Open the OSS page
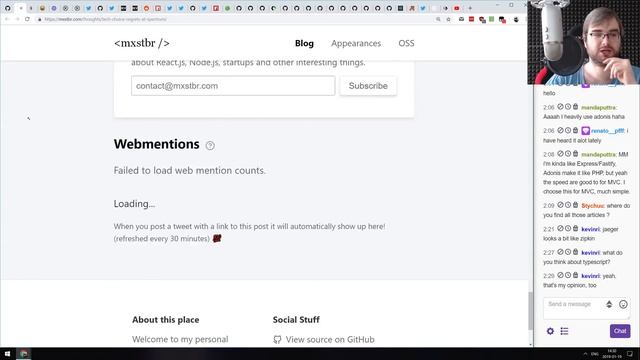Image resolution: width=640 pixels, height=360 pixels. (406, 43)
